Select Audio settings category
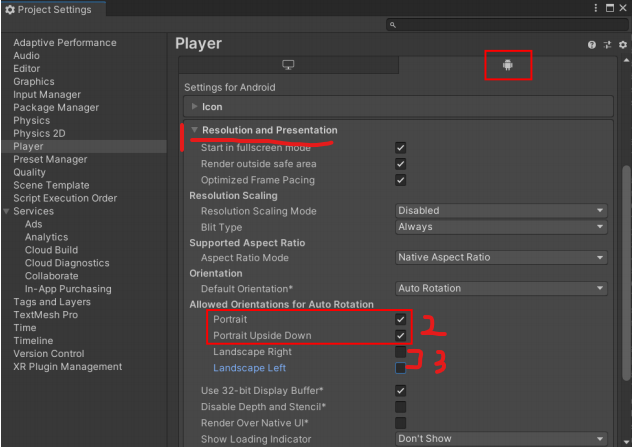The height and width of the screenshot is (447, 632). pyautogui.click(x=26, y=56)
